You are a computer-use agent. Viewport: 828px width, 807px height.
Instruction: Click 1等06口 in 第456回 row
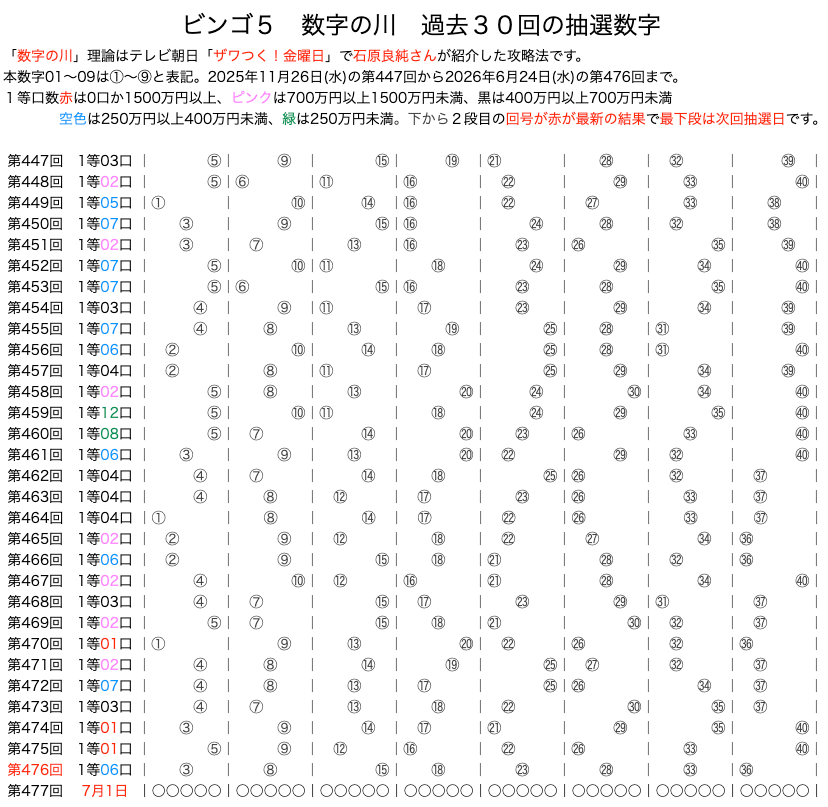point(105,350)
